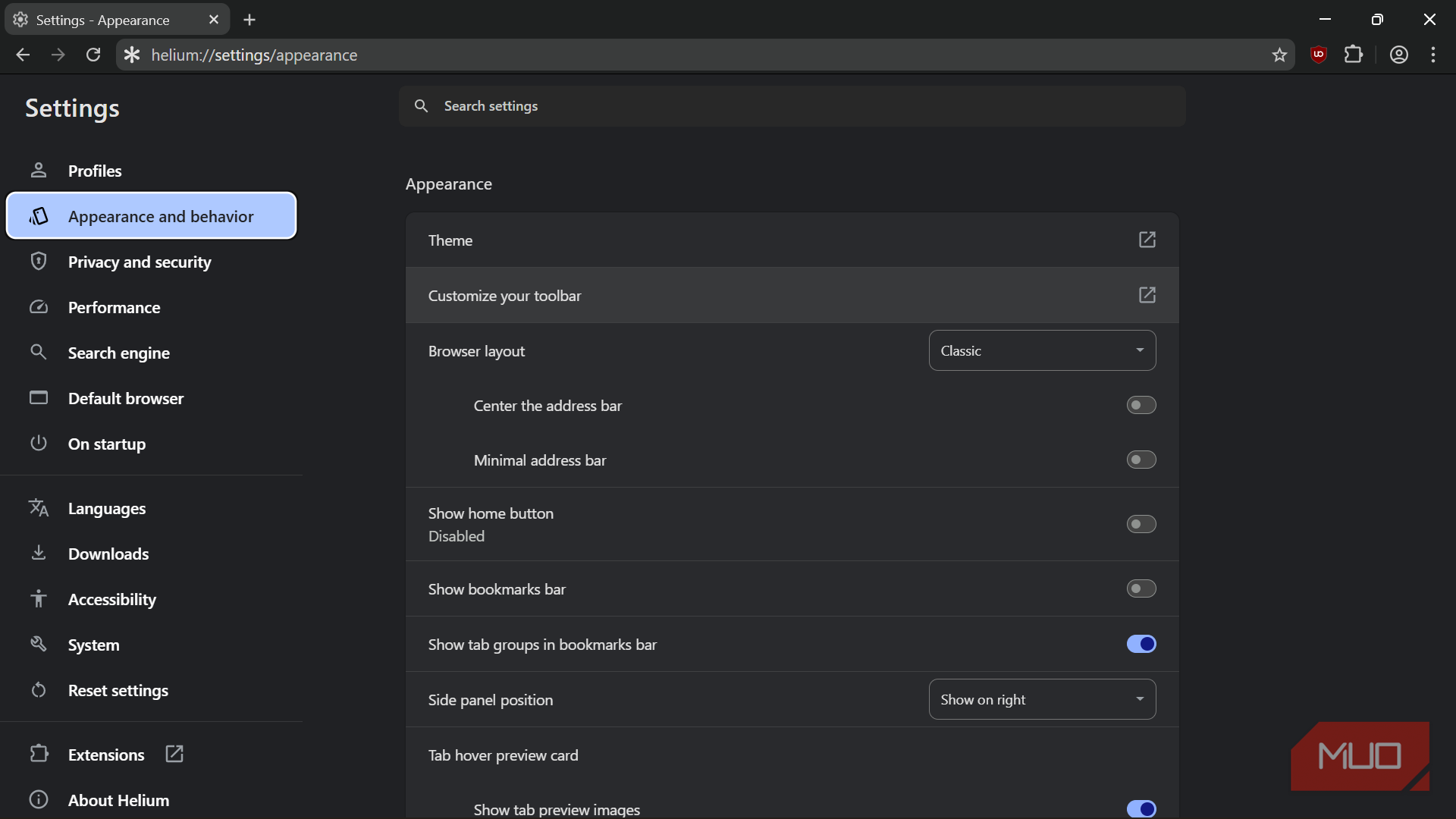Image resolution: width=1456 pixels, height=819 pixels.
Task: Disable Show tab preview images toggle
Action: pos(1141,808)
